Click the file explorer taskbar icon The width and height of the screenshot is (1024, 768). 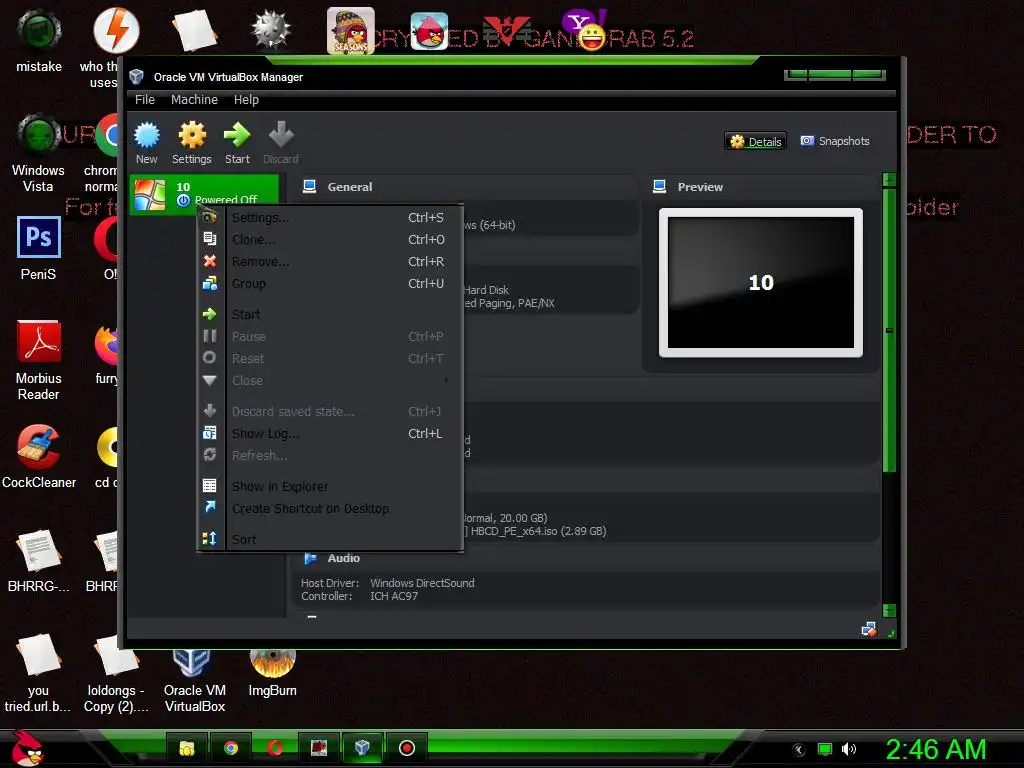pyautogui.click(x=187, y=748)
